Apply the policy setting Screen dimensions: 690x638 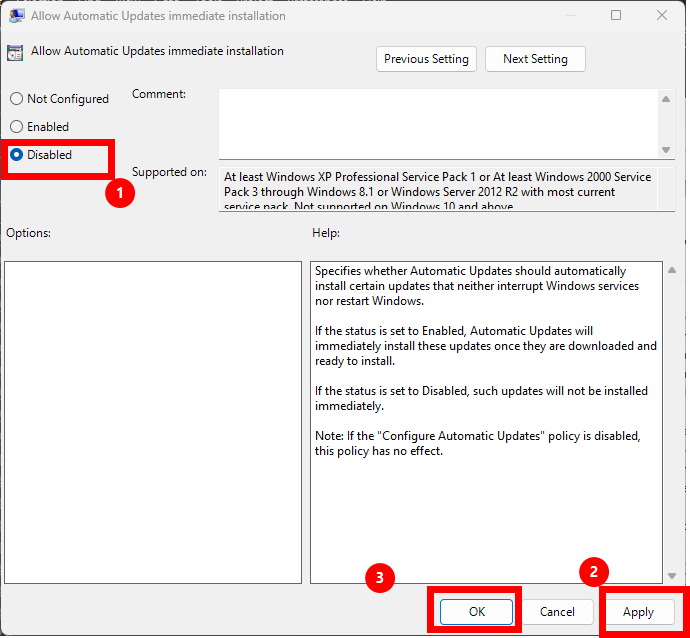click(638, 612)
